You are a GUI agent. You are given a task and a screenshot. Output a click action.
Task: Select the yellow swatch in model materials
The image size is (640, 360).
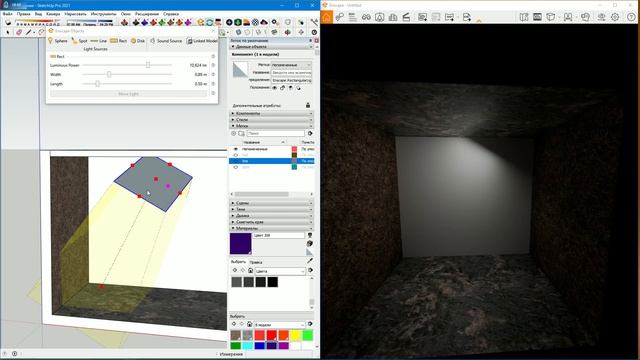296,336
